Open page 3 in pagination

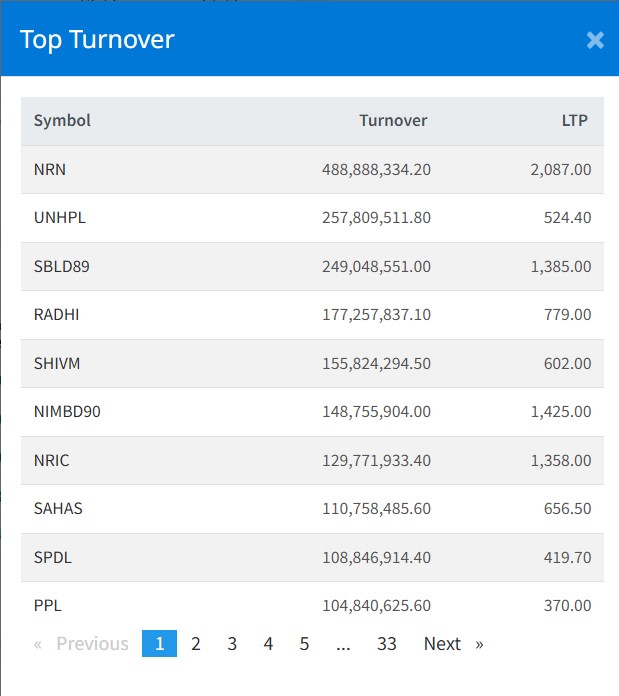(232, 644)
